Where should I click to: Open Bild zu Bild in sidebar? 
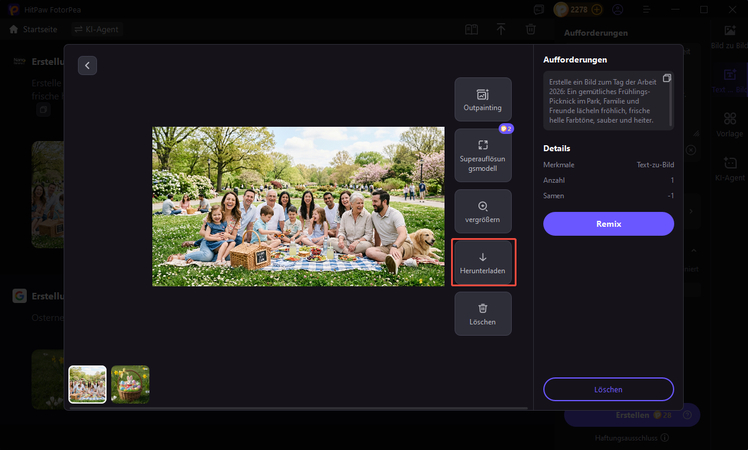pos(729,37)
